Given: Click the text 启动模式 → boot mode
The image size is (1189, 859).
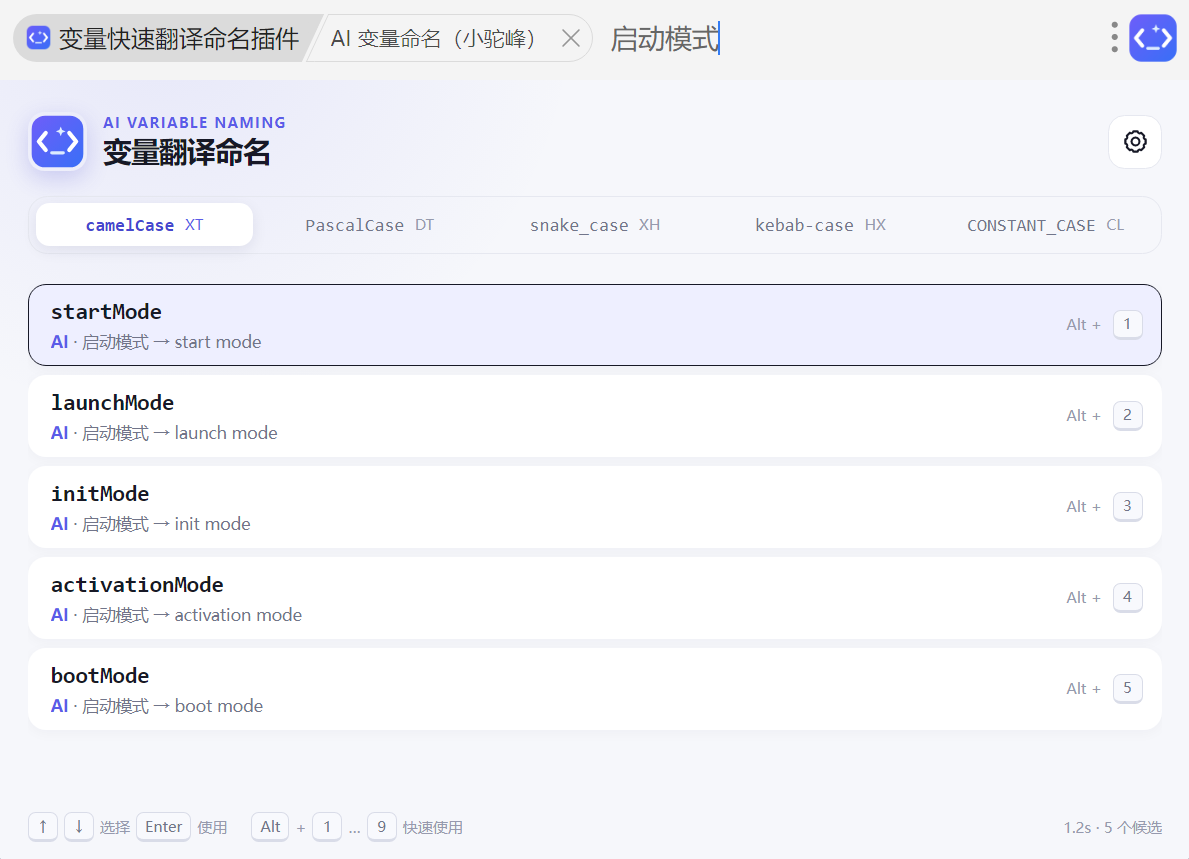Looking at the screenshot, I should tap(172, 706).
